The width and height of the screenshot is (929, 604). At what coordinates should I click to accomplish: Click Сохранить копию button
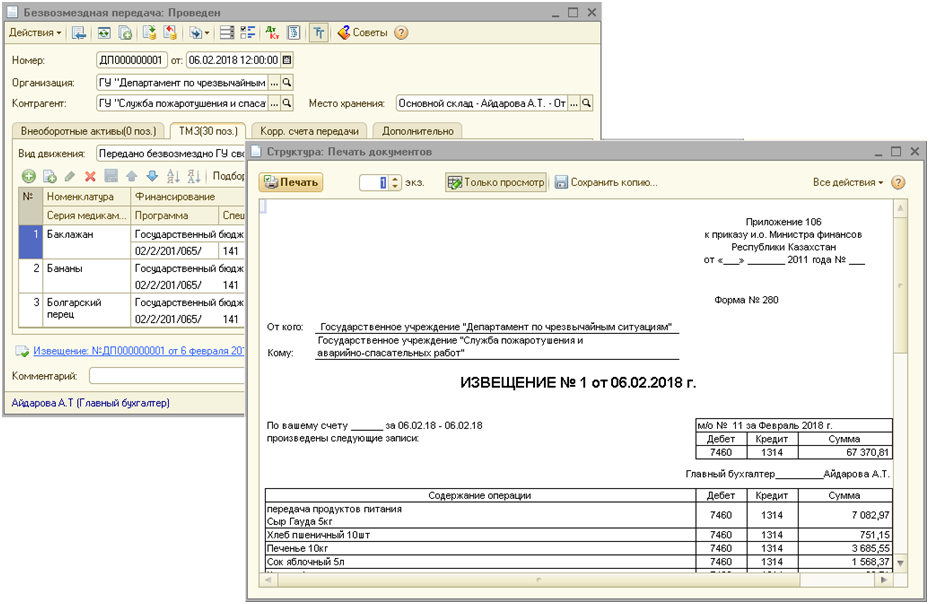606,182
